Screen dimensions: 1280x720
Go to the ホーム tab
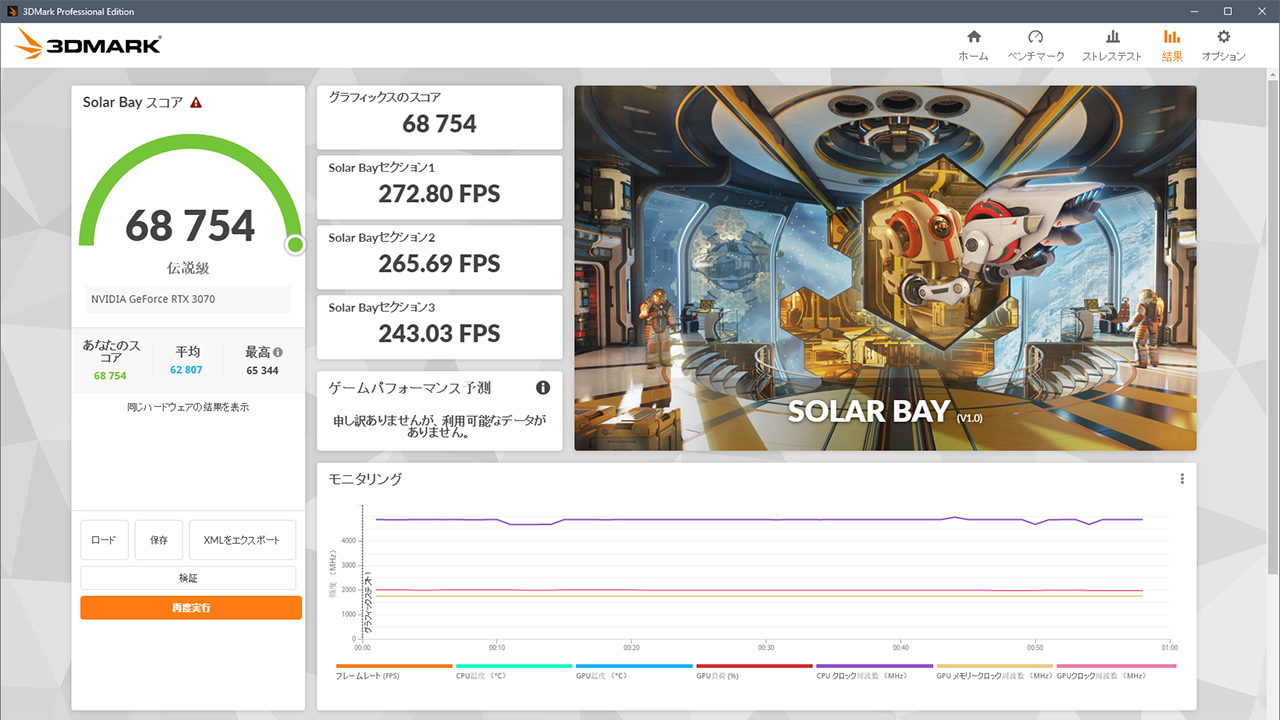[x=973, y=46]
